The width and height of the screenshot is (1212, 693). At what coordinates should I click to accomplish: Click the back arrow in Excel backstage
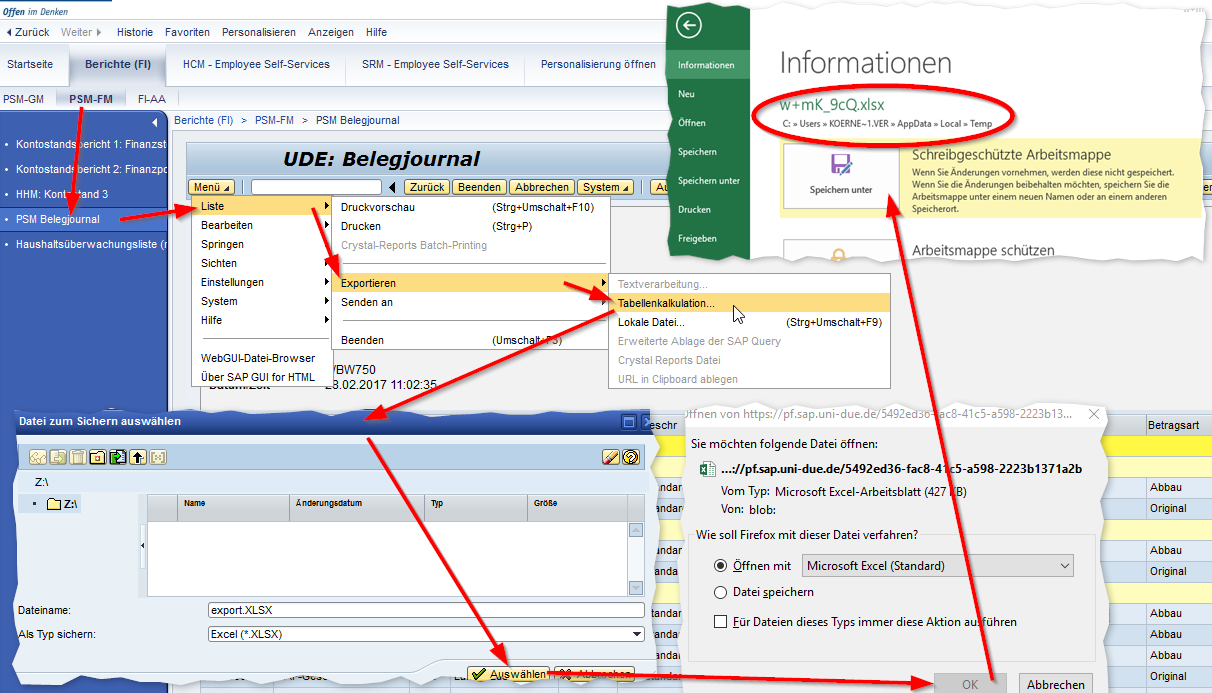688,26
